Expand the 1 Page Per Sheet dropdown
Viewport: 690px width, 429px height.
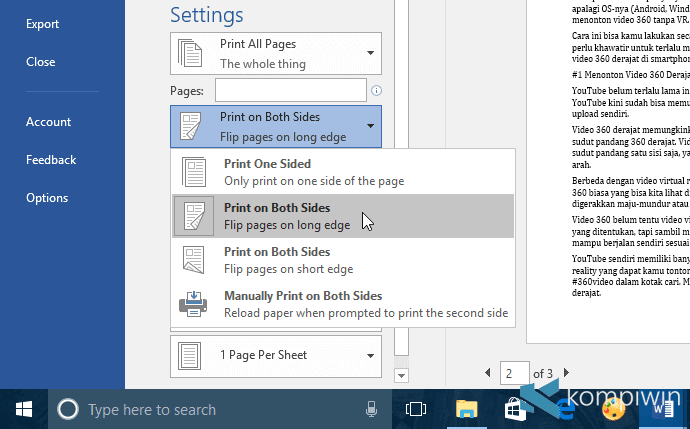(276, 356)
